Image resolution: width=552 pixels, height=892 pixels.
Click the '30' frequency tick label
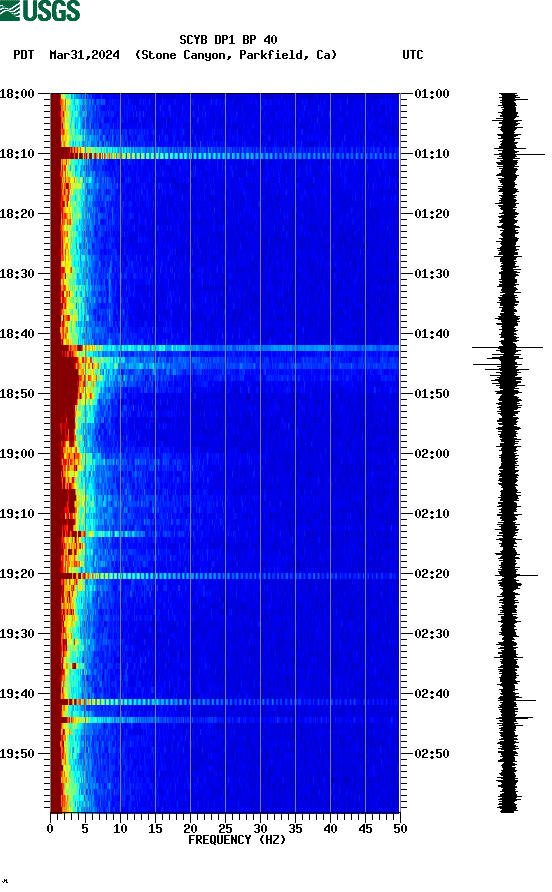pyautogui.click(x=260, y=829)
